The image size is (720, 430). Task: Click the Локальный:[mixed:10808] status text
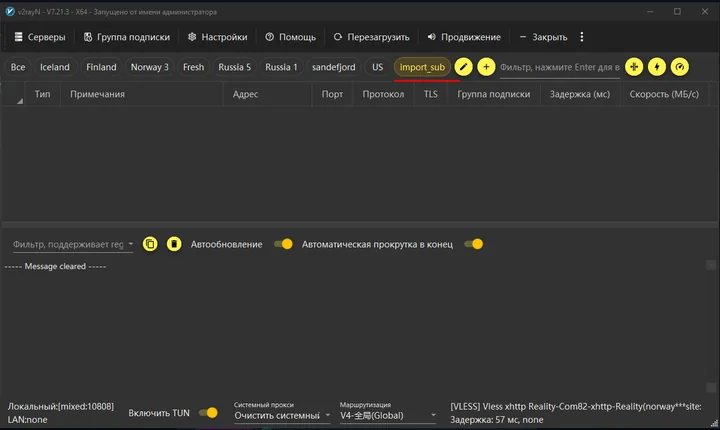(x=61, y=406)
